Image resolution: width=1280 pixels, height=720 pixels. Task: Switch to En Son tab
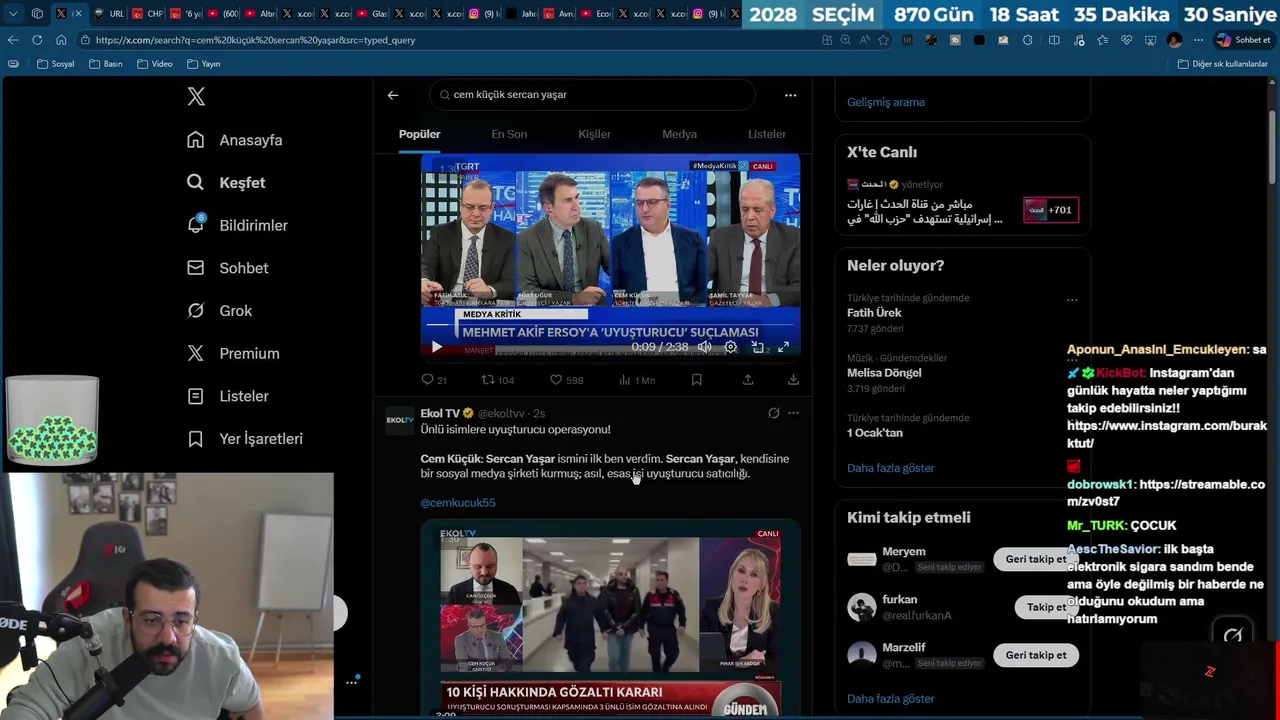[x=509, y=134]
